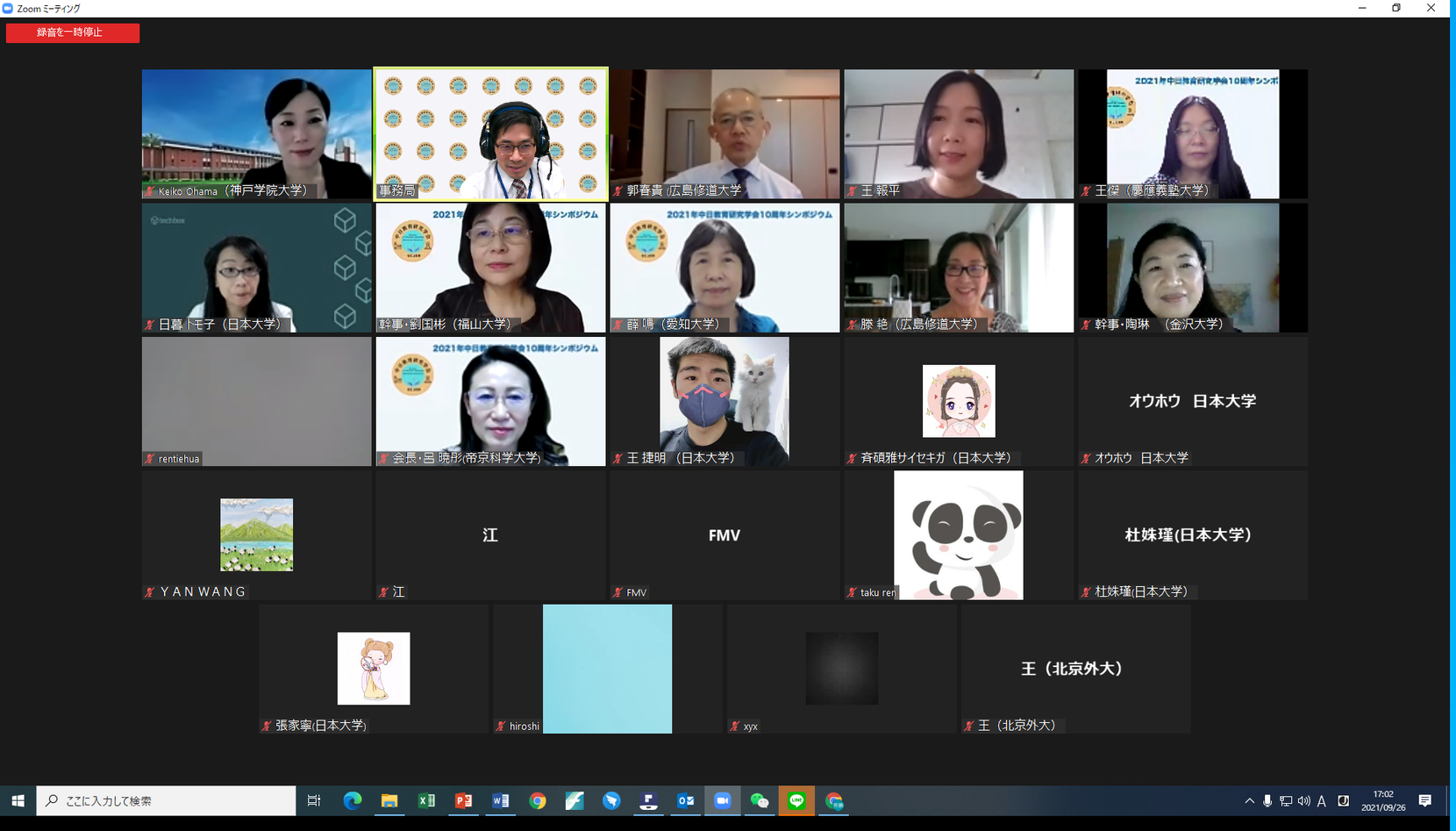The image size is (1456, 831).
Task: Expand hidden system tray icons chevron
Action: [x=1249, y=800]
